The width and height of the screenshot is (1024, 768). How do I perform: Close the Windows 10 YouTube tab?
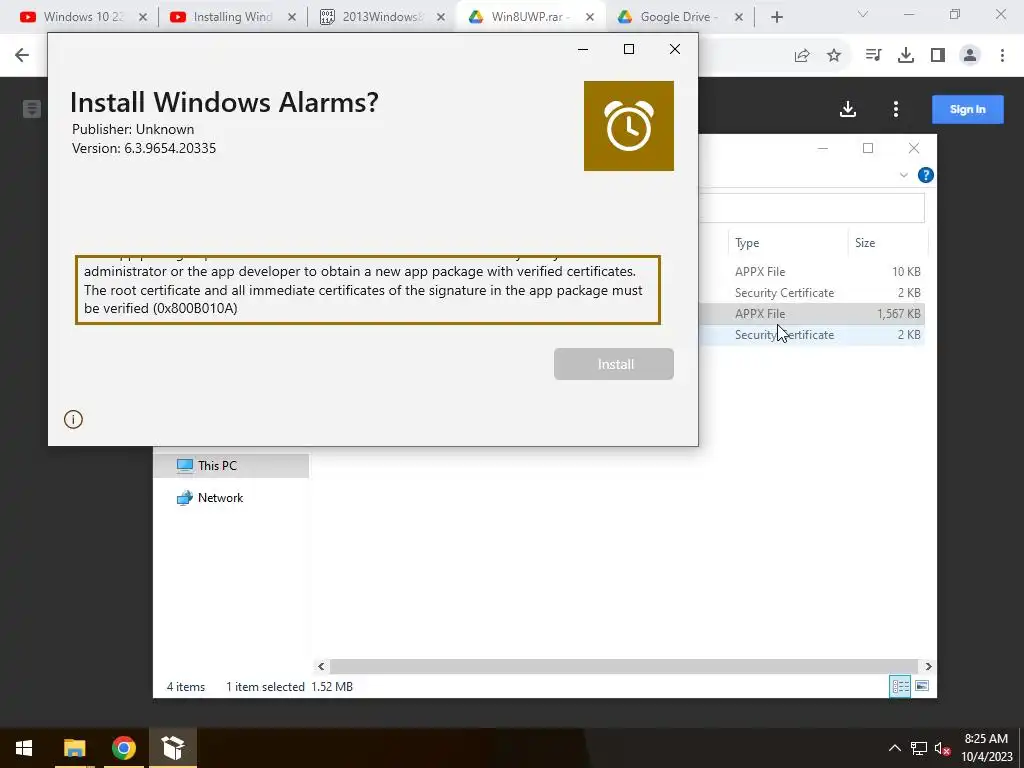pos(143,17)
